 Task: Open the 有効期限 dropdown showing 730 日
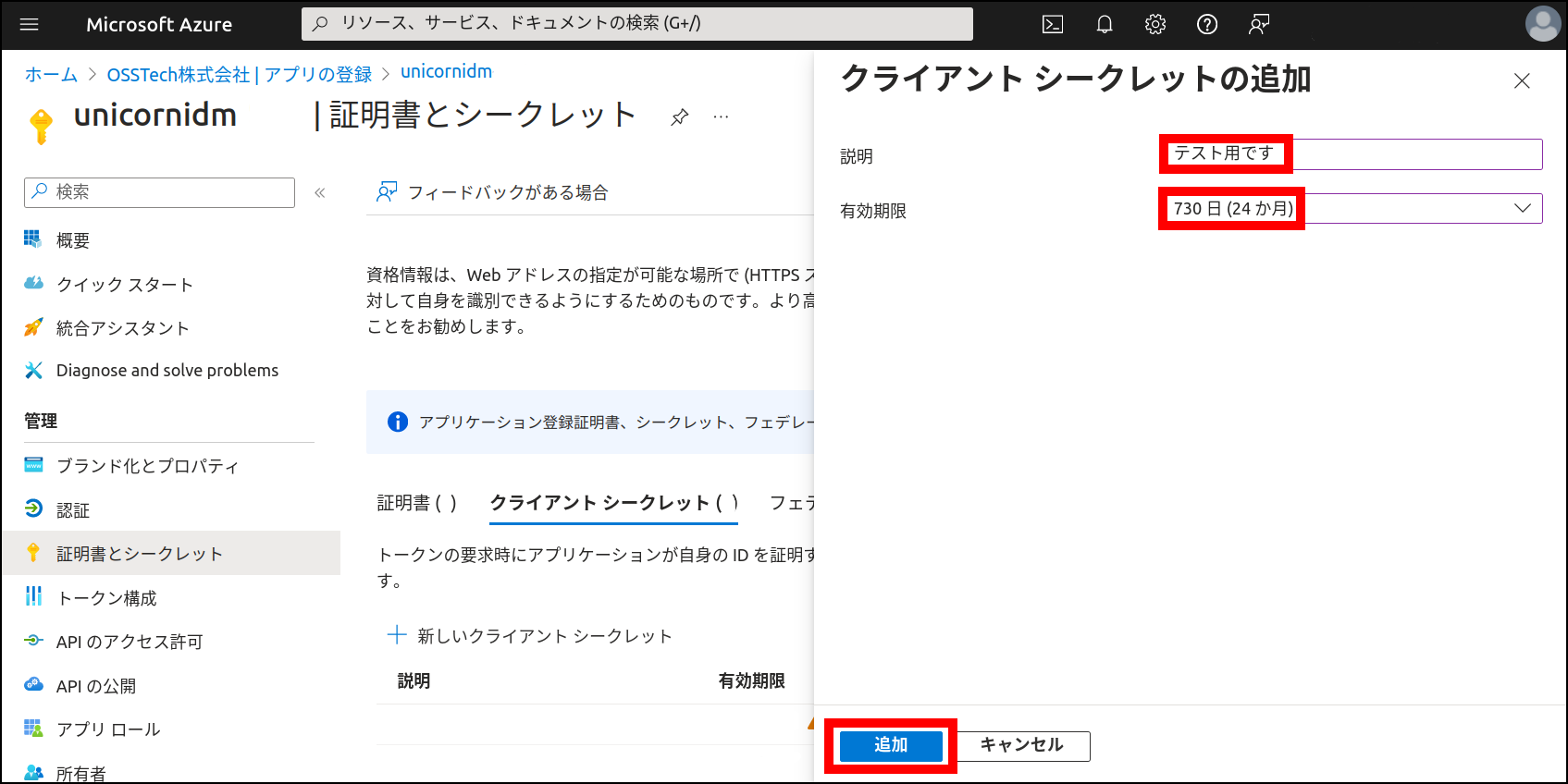[x=1352, y=208]
